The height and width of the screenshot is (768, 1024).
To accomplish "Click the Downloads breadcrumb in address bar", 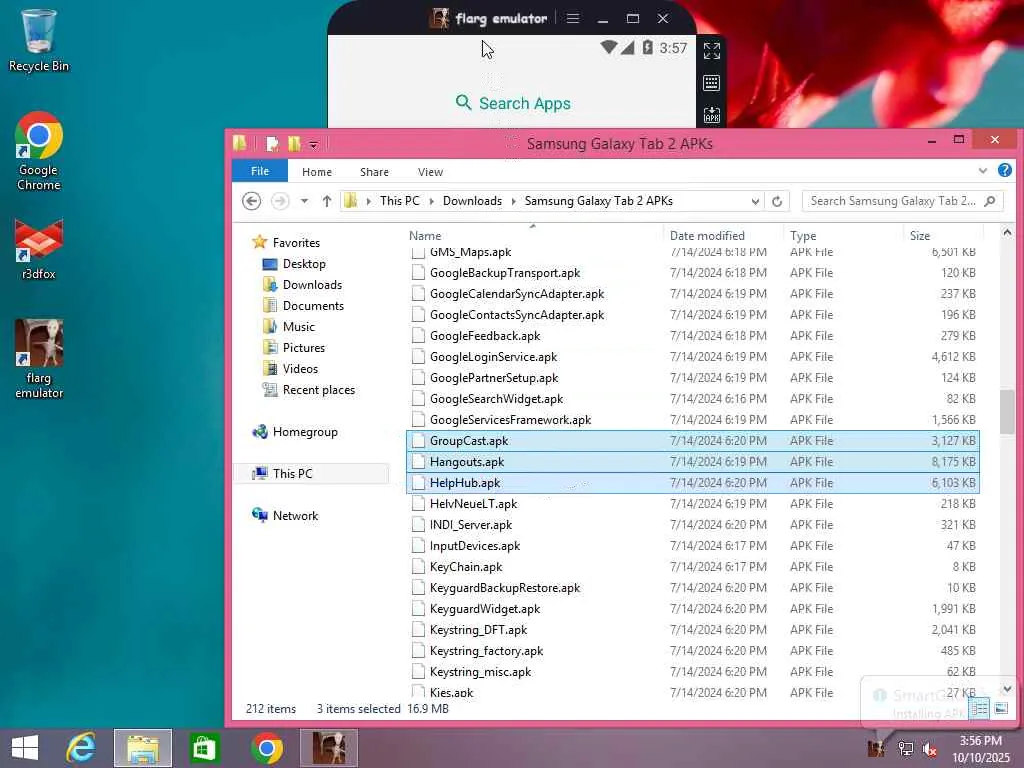I will click(472, 201).
